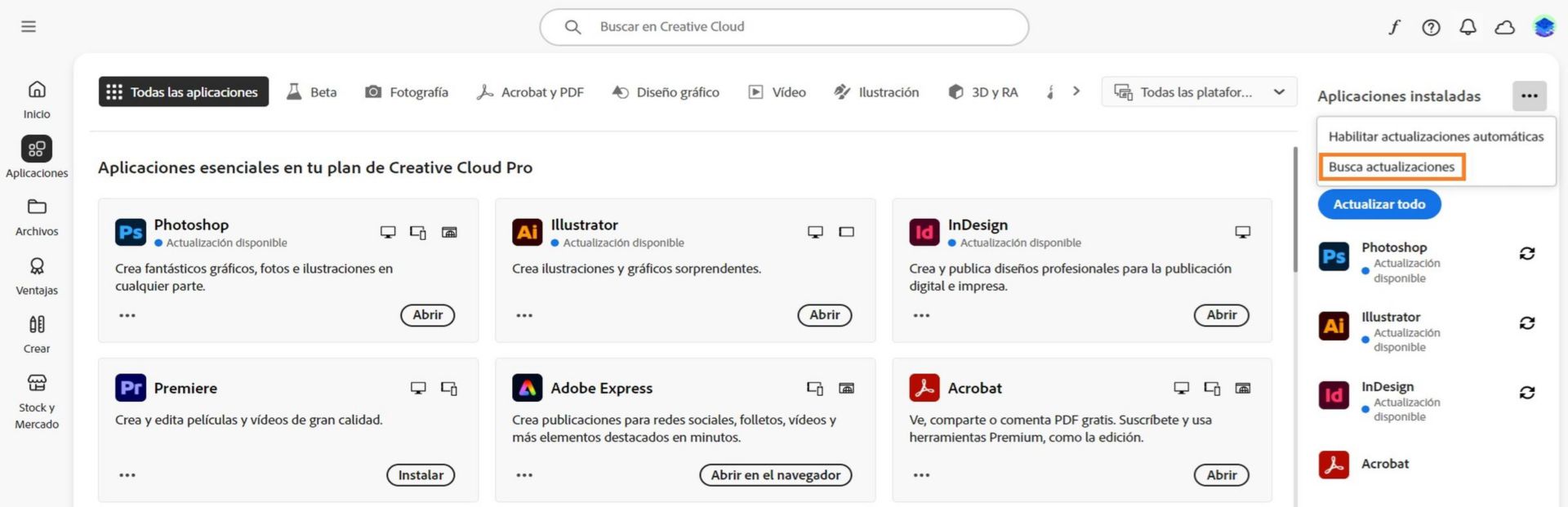1568x507 pixels.
Task: Click the Aplicaciones instaladas heading
Action: (1399, 96)
